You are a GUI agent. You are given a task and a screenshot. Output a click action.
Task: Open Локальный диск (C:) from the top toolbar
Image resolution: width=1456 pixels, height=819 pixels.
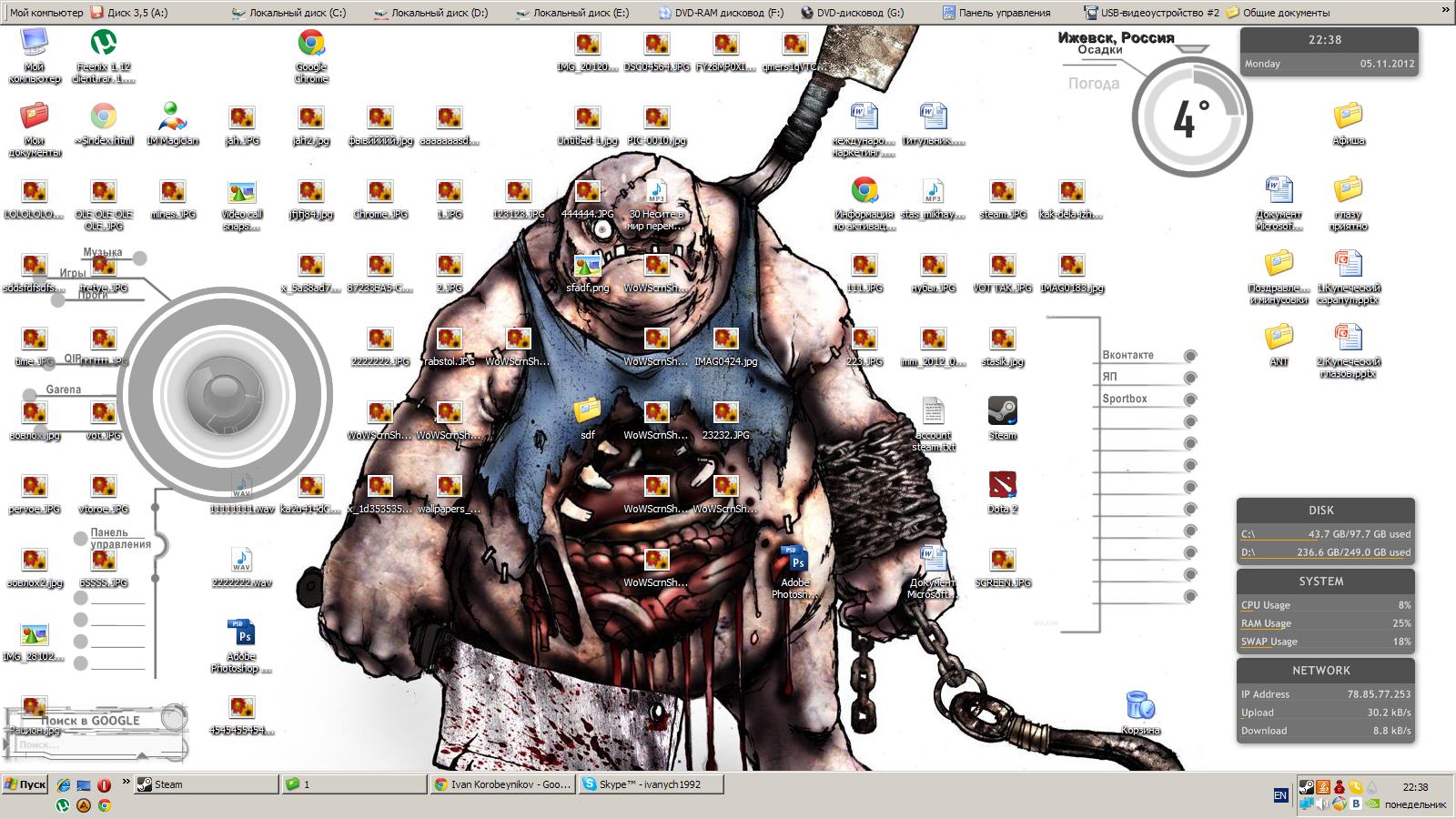point(289,13)
